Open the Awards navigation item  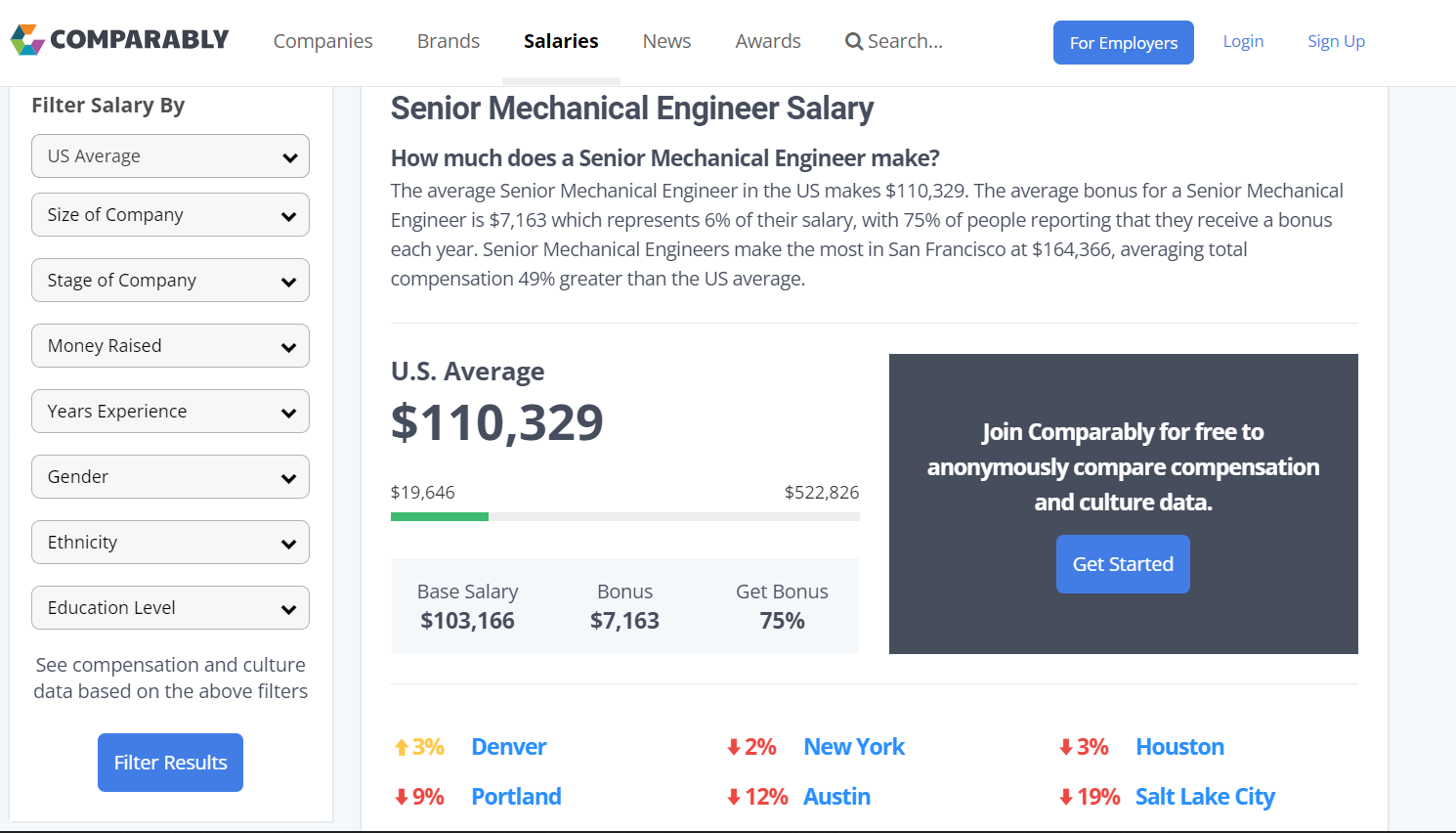coord(768,41)
